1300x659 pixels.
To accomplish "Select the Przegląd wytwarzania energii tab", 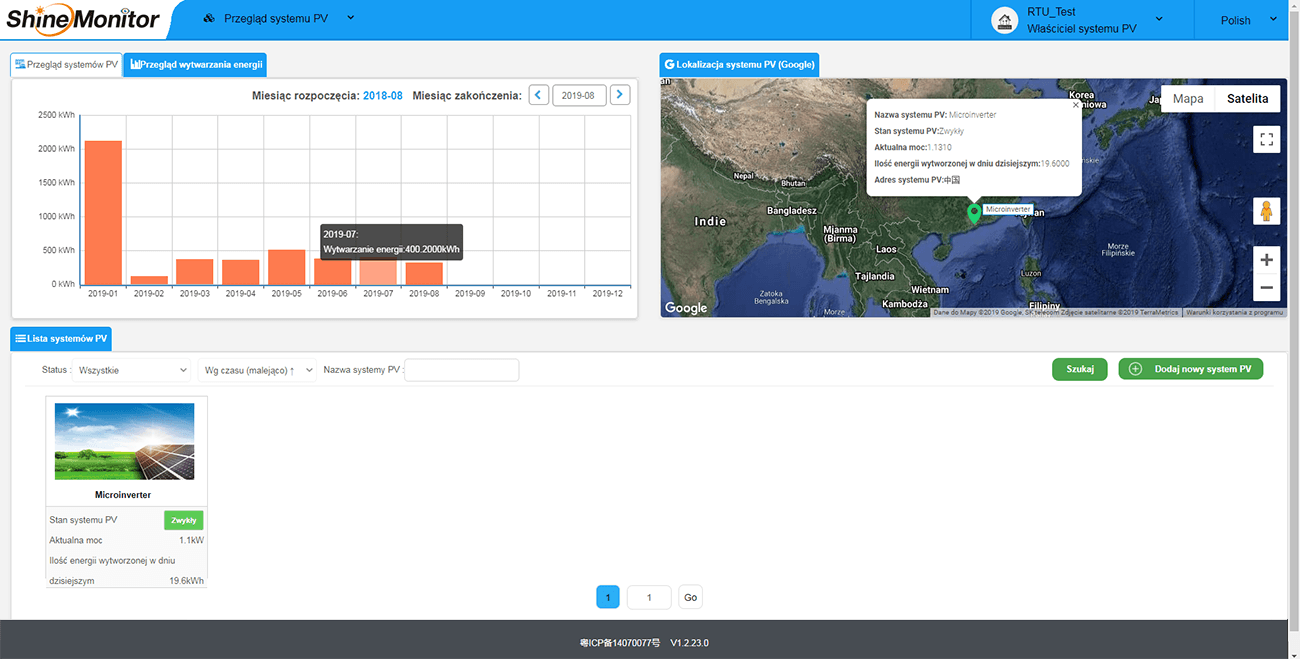I will (x=196, y=65).
